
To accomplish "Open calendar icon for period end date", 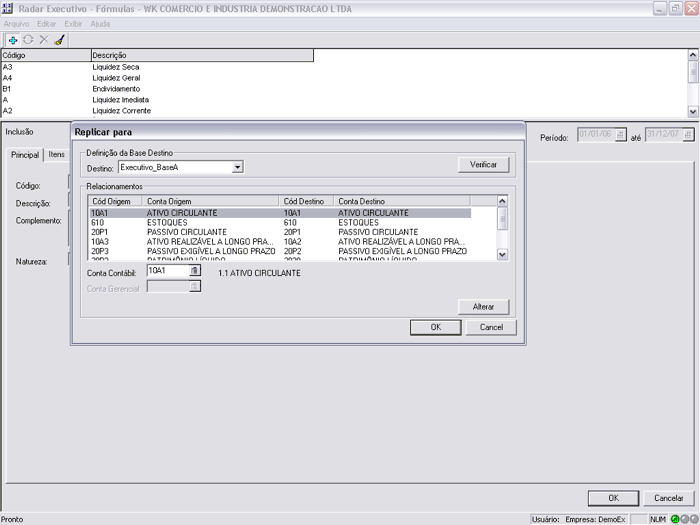I will (x=689, y=135).
